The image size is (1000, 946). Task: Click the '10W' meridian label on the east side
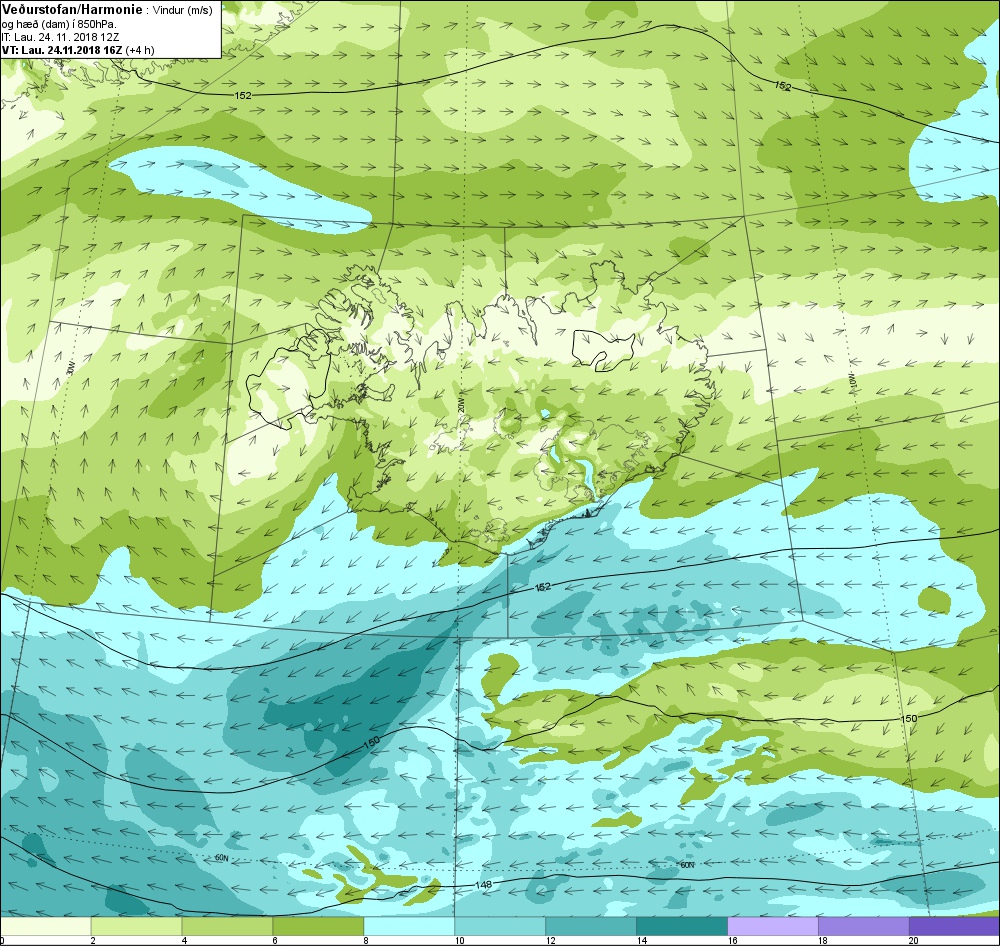(x=853, y=383)
